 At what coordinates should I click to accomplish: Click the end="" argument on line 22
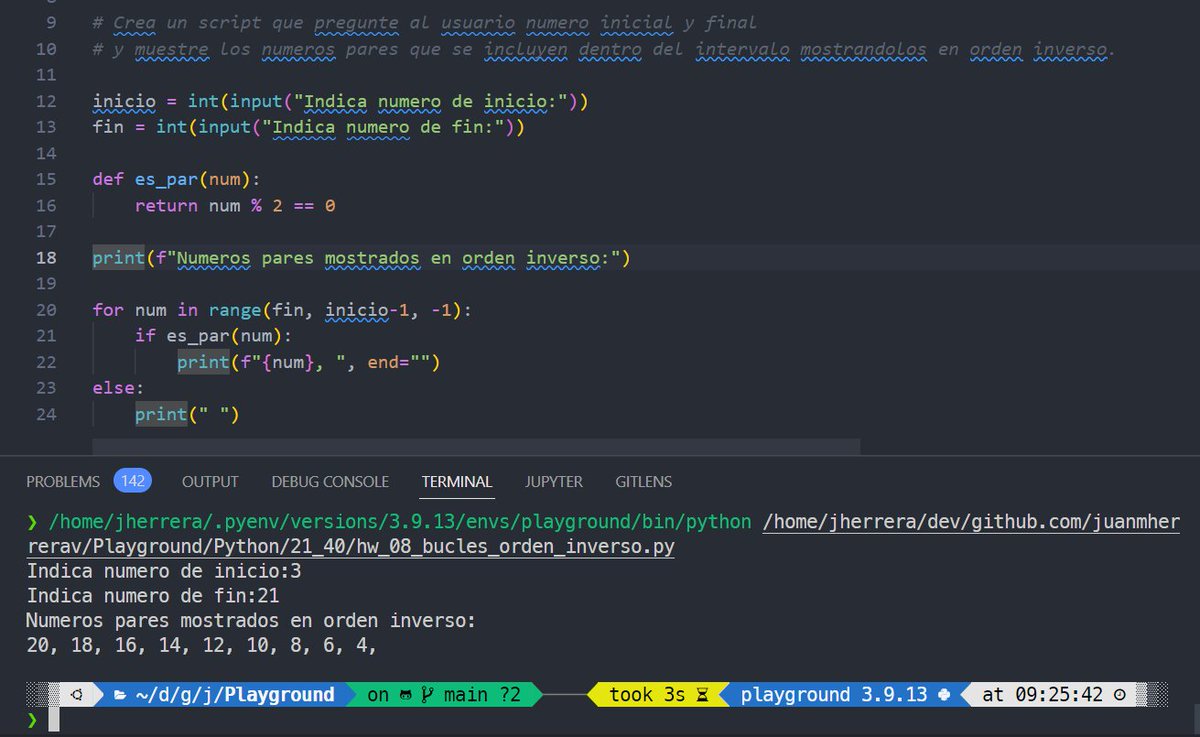399,362
